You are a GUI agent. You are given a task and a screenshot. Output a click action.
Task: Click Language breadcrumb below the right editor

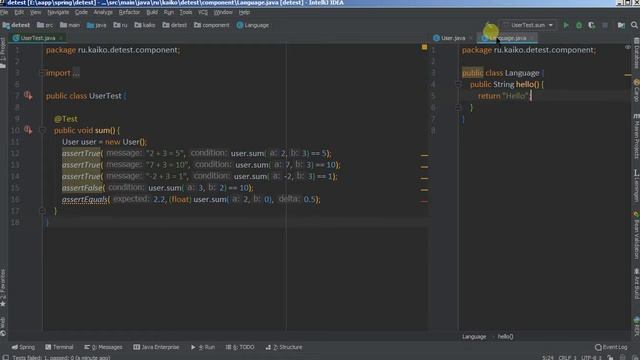click(474, 337)
